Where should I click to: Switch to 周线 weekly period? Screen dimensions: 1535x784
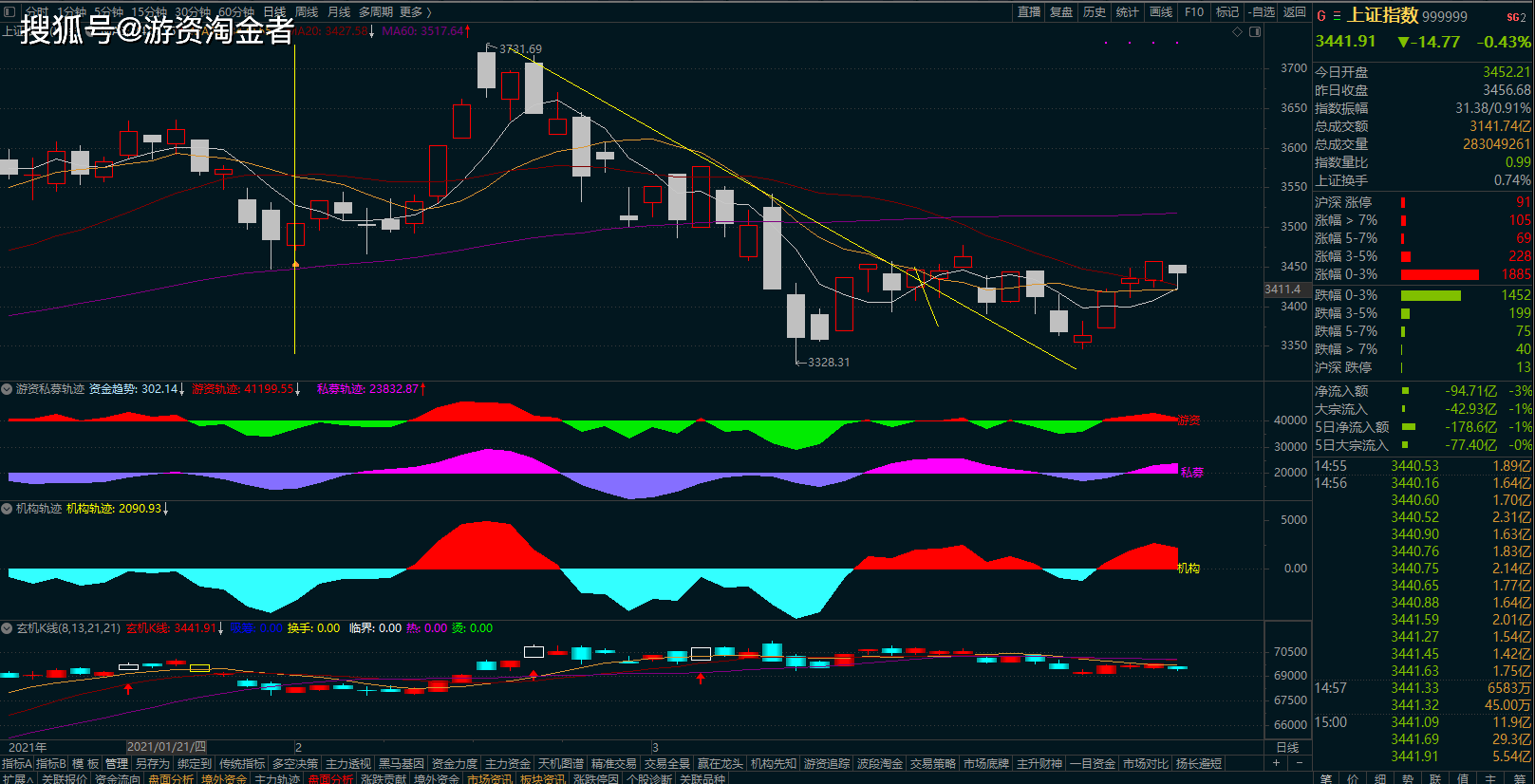307,12
